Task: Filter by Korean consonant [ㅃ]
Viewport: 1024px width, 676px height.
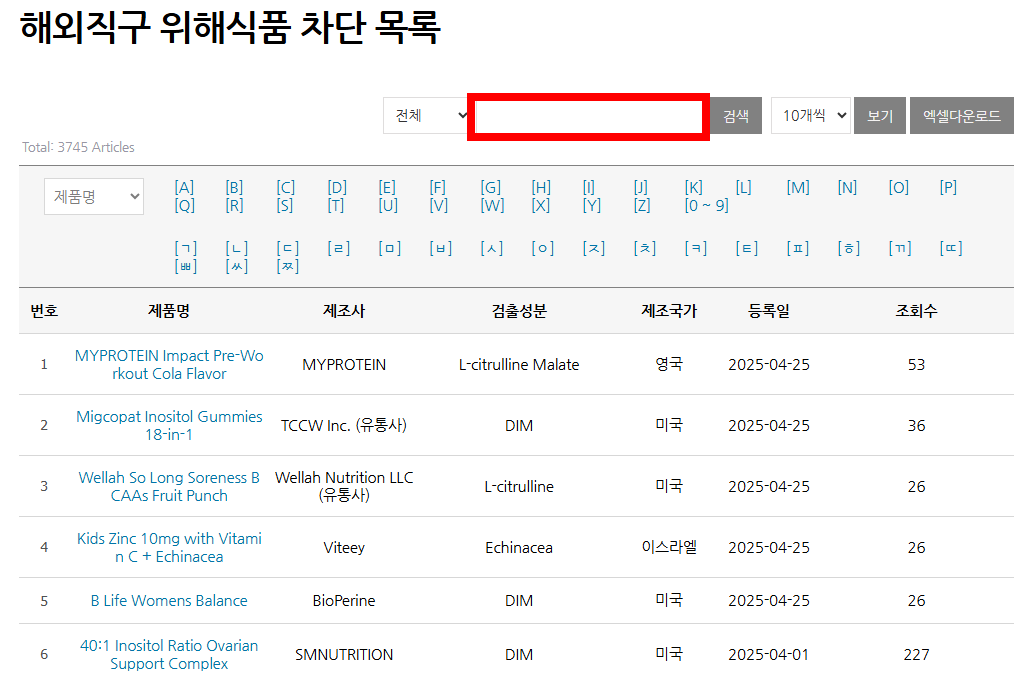Action: click(185, 266)
